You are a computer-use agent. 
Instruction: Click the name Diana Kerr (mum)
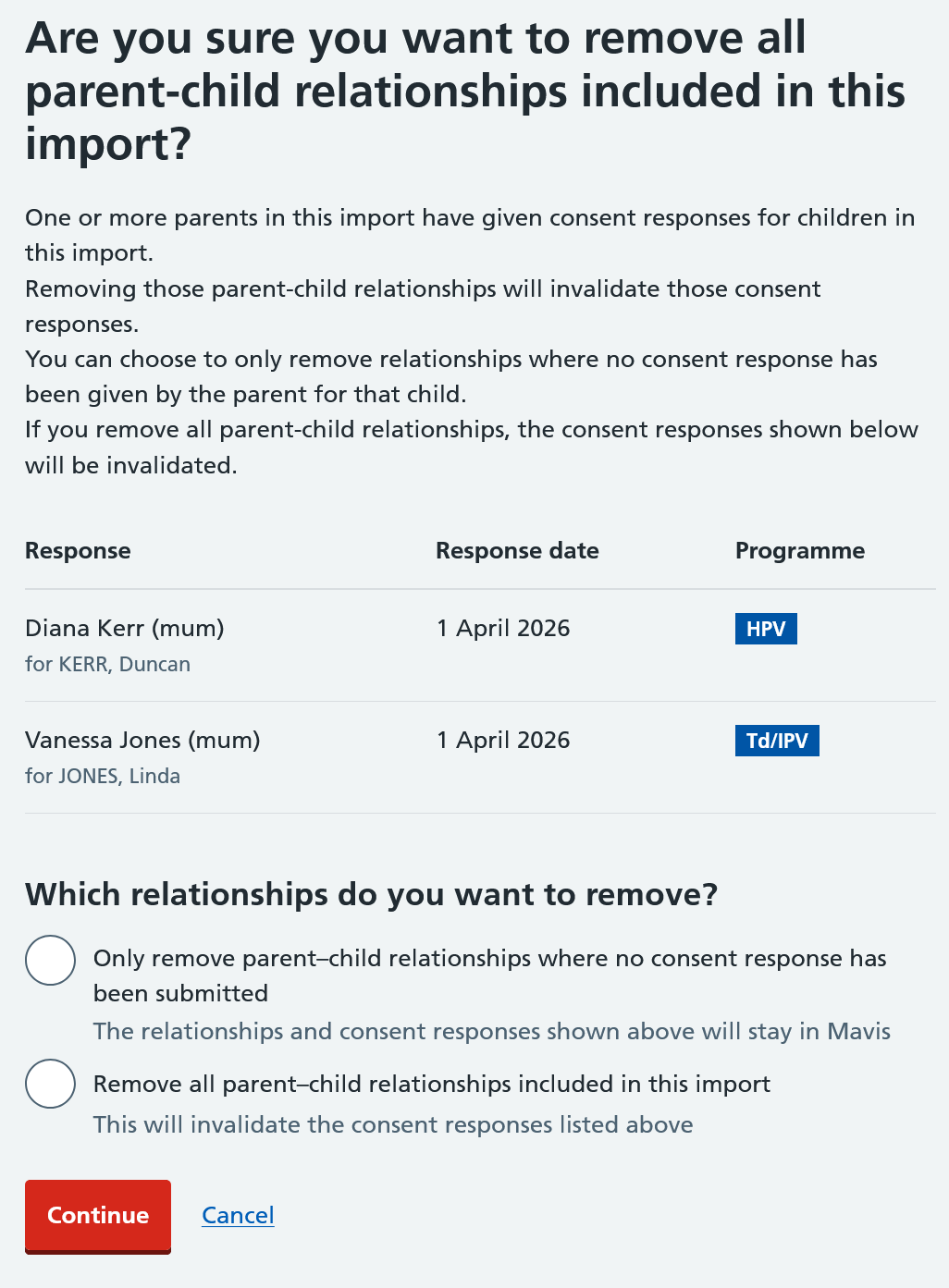pyautogui.click(x=124, y=628)
